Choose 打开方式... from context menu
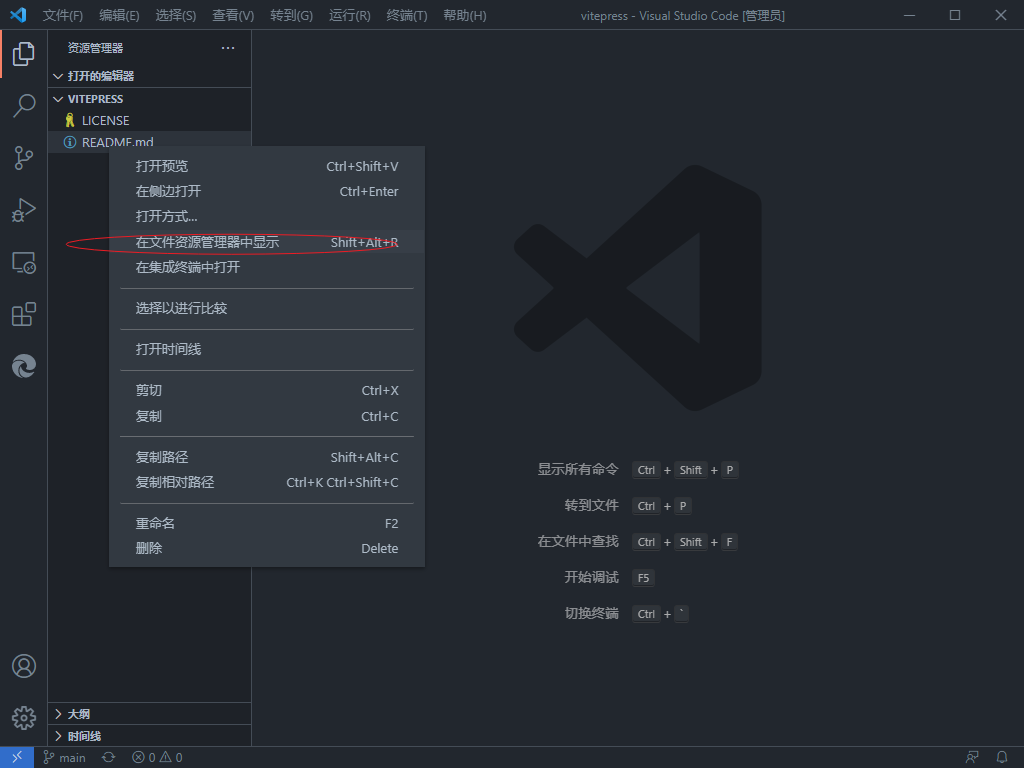The image size is (1024, 768). point(267,216)
